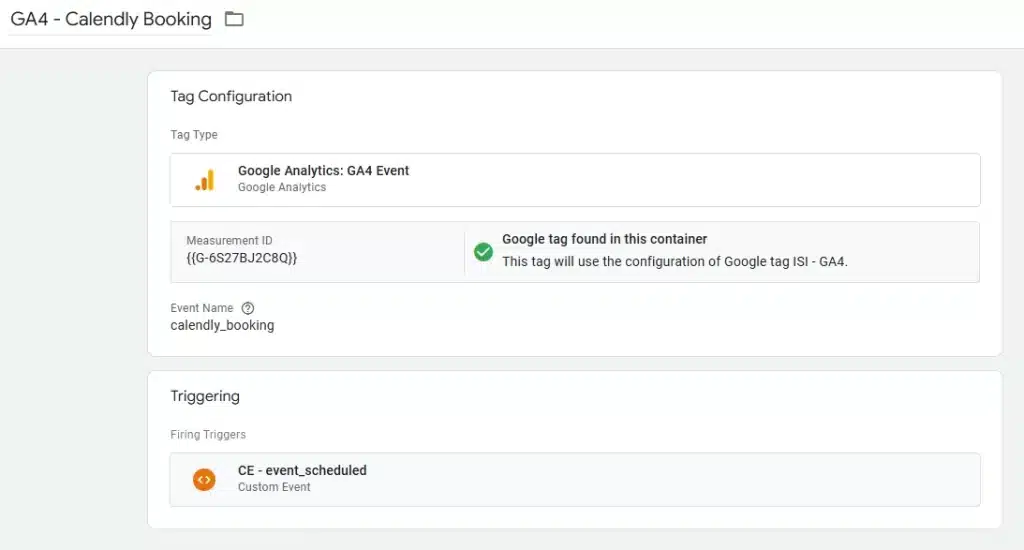Open the Google Analytics: GA4 Event tag type
This screenshot has height=550, width=1024.
click(x=575, y=180)
